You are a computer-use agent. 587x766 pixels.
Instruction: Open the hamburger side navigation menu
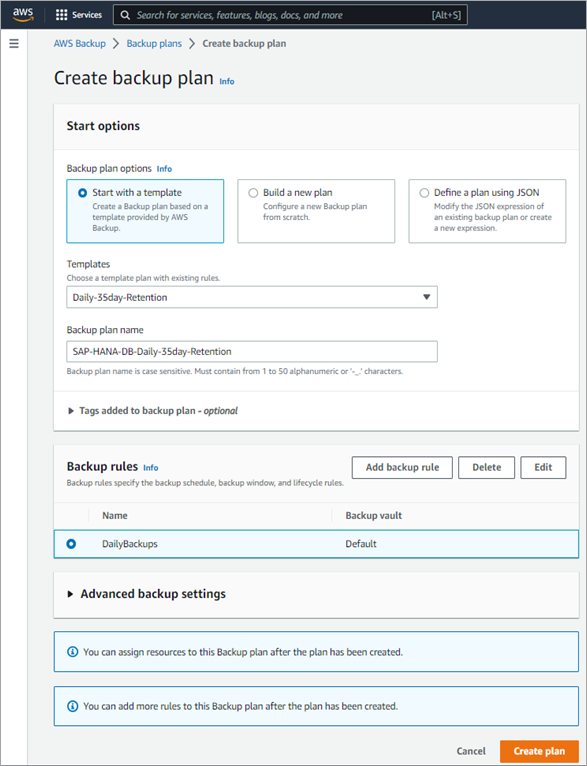coord(14,43)
